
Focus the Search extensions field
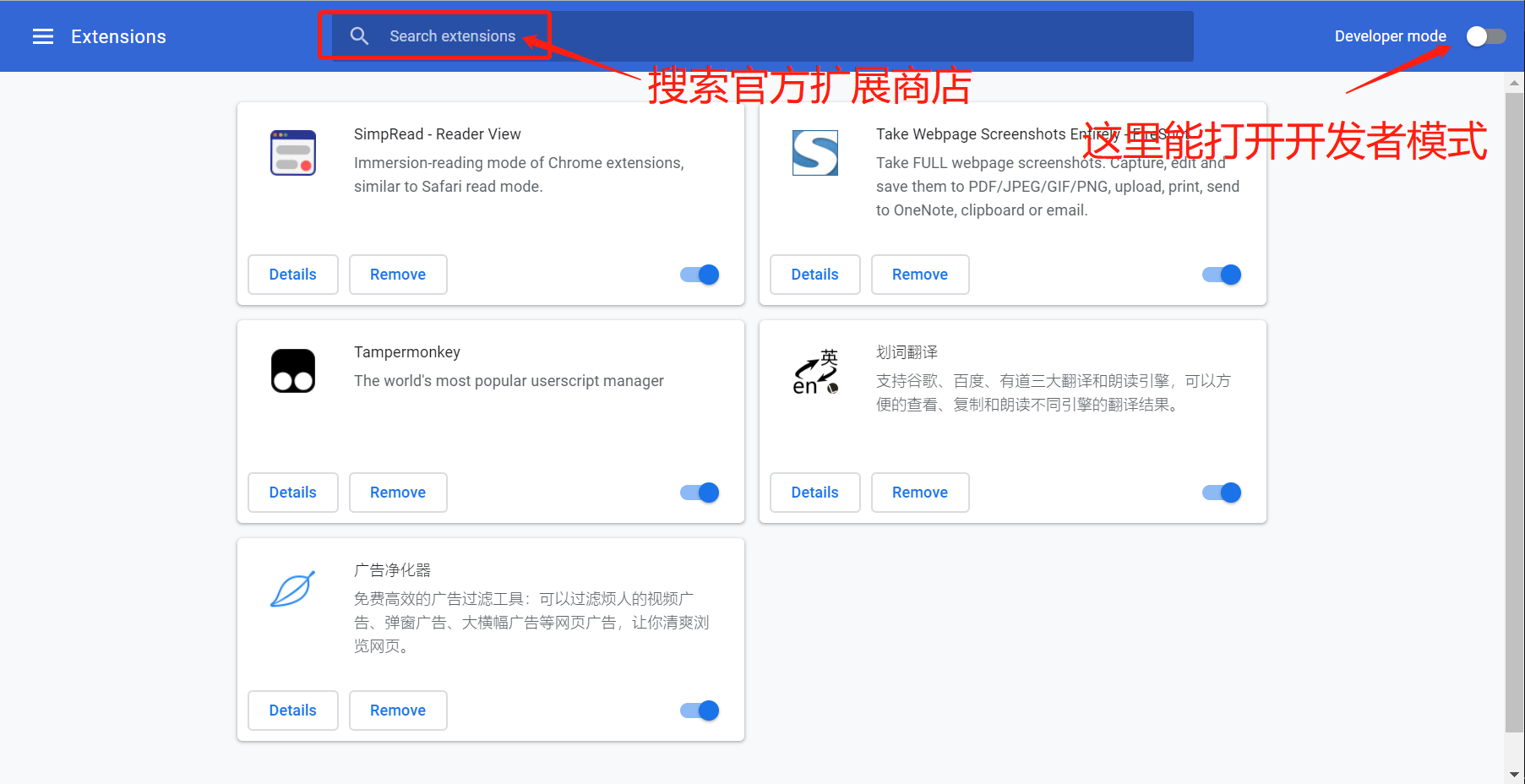click(x=763, y=36)
